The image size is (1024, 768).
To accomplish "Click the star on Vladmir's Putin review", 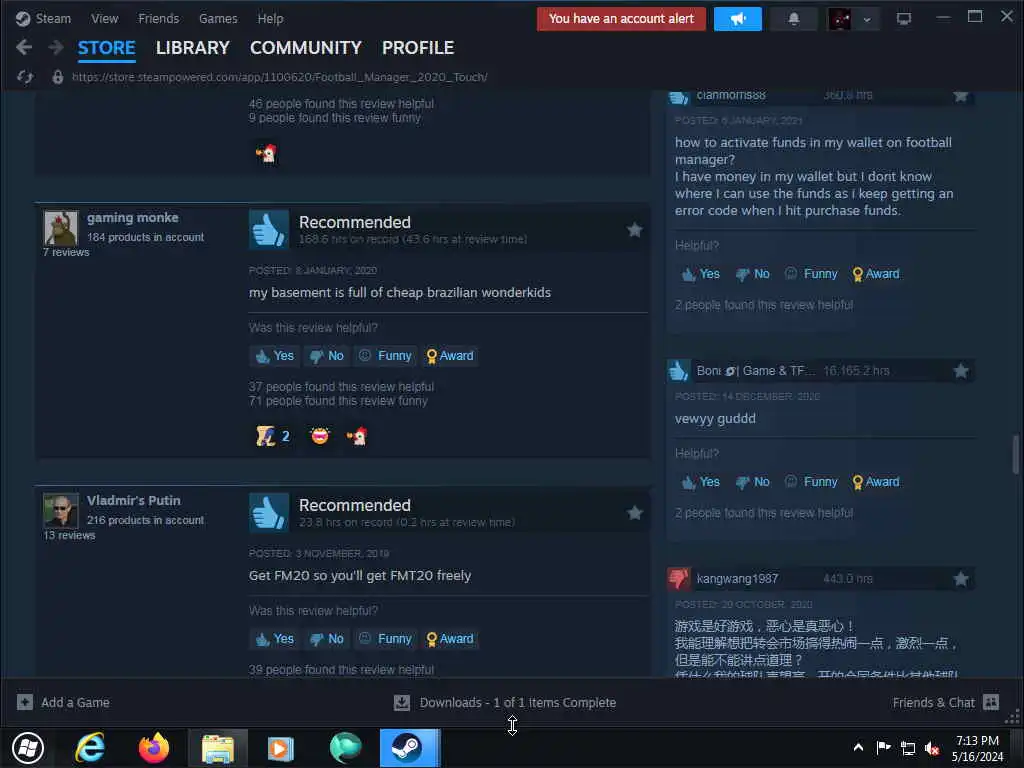I will [634, 513].
